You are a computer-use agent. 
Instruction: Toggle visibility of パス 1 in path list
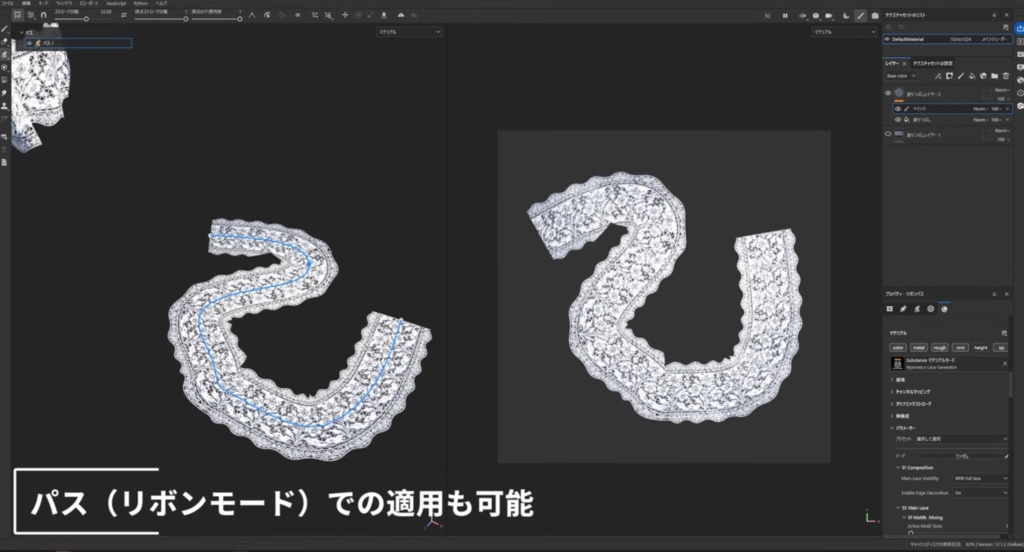[x=29, y=43]
